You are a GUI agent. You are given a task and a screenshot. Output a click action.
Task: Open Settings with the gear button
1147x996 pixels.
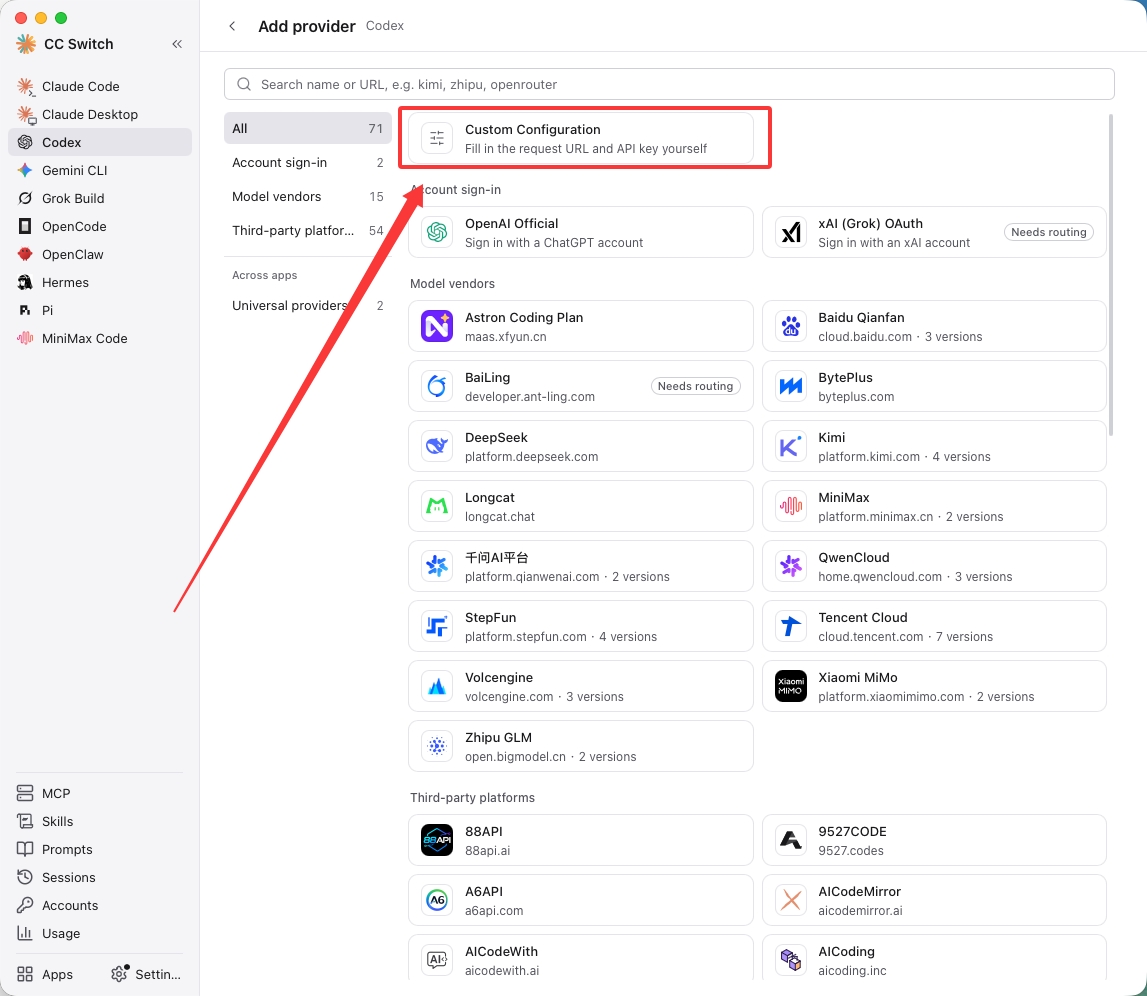[x=146, y=974]
